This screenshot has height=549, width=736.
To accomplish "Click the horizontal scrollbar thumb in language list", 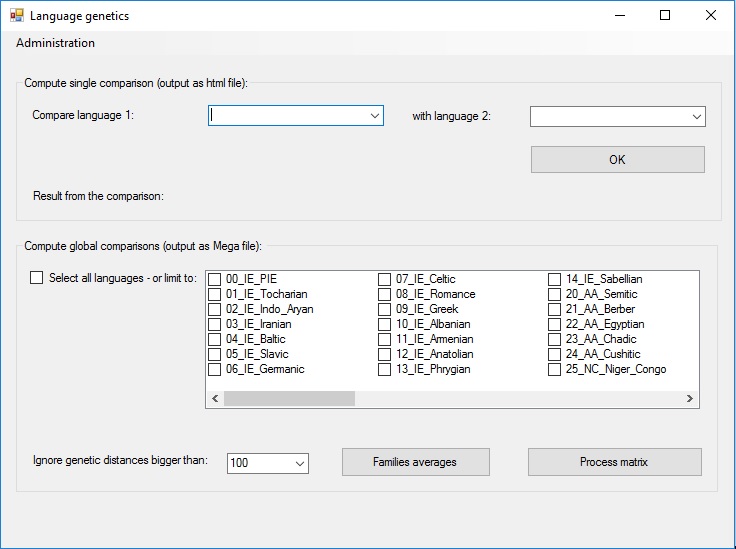I will click(x=289, y=398).
